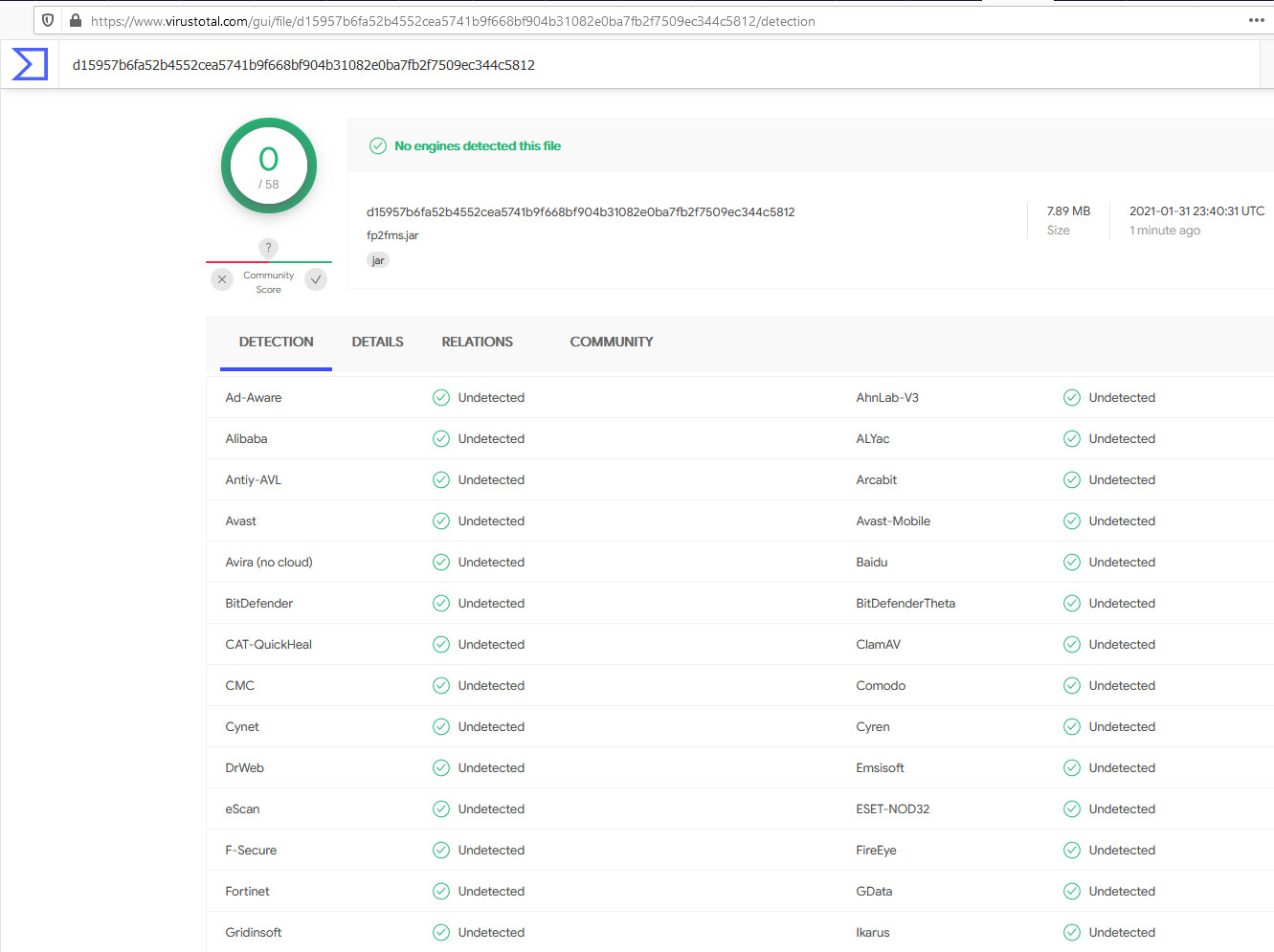Click the ClamAV undetected check icon
Screen dimensions: 1274x952
[x=1072, y=645]
